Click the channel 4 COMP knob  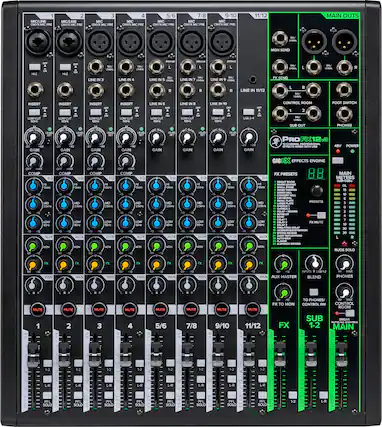tap(125, 161)
